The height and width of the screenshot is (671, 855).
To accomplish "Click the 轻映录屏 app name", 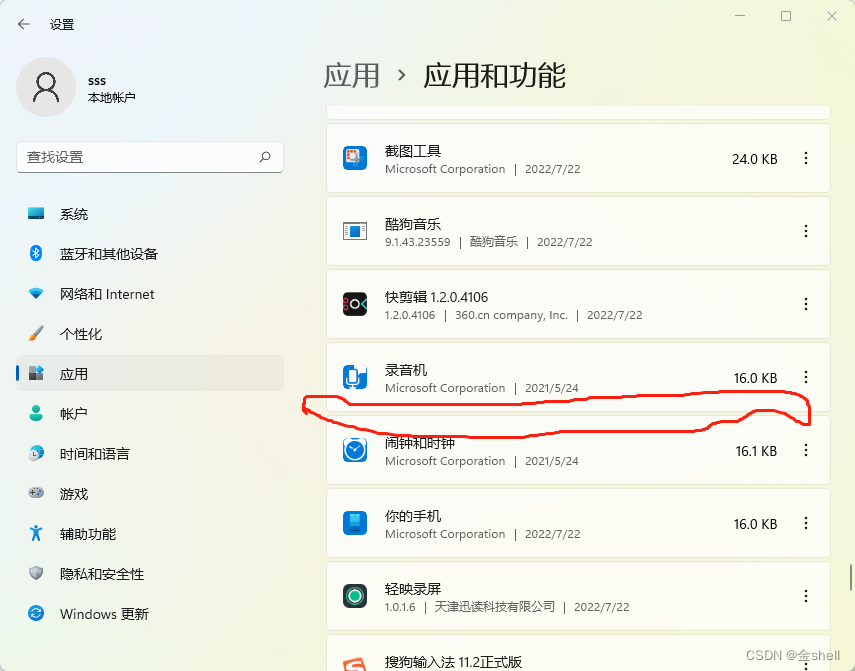I will (413, 589).
